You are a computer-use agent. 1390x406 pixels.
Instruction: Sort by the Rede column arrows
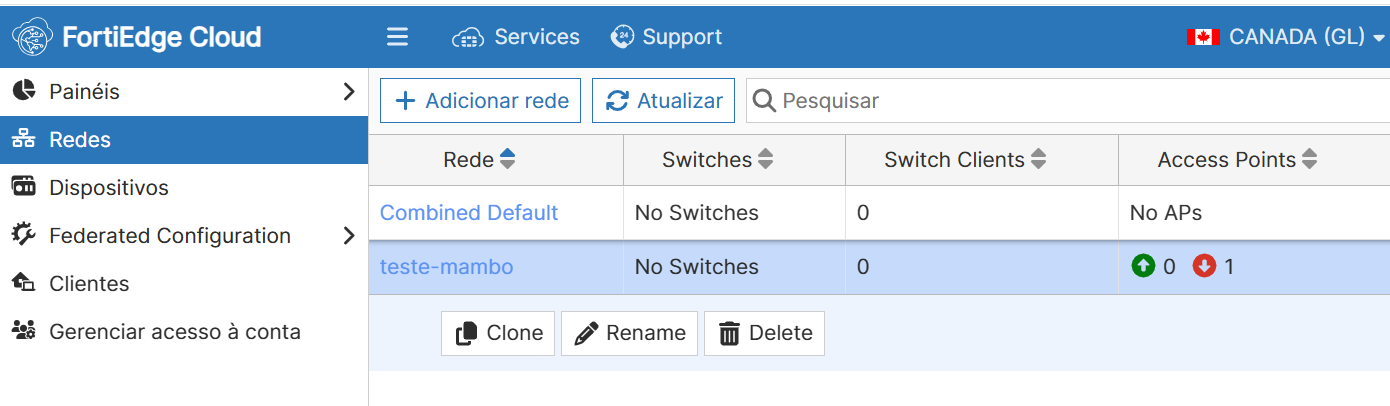pyautogui.click(x=507, y=159)
